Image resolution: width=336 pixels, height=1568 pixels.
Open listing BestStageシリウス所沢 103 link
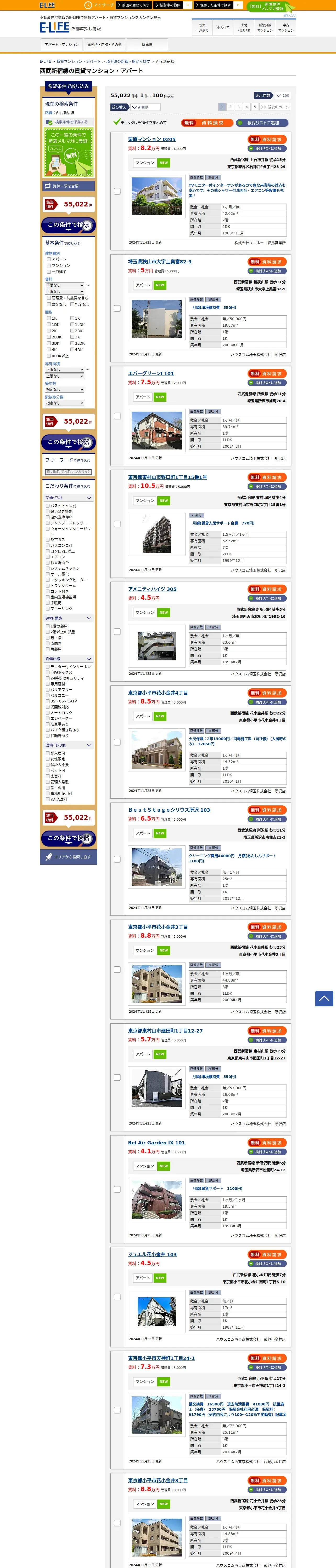coord(169,810)
